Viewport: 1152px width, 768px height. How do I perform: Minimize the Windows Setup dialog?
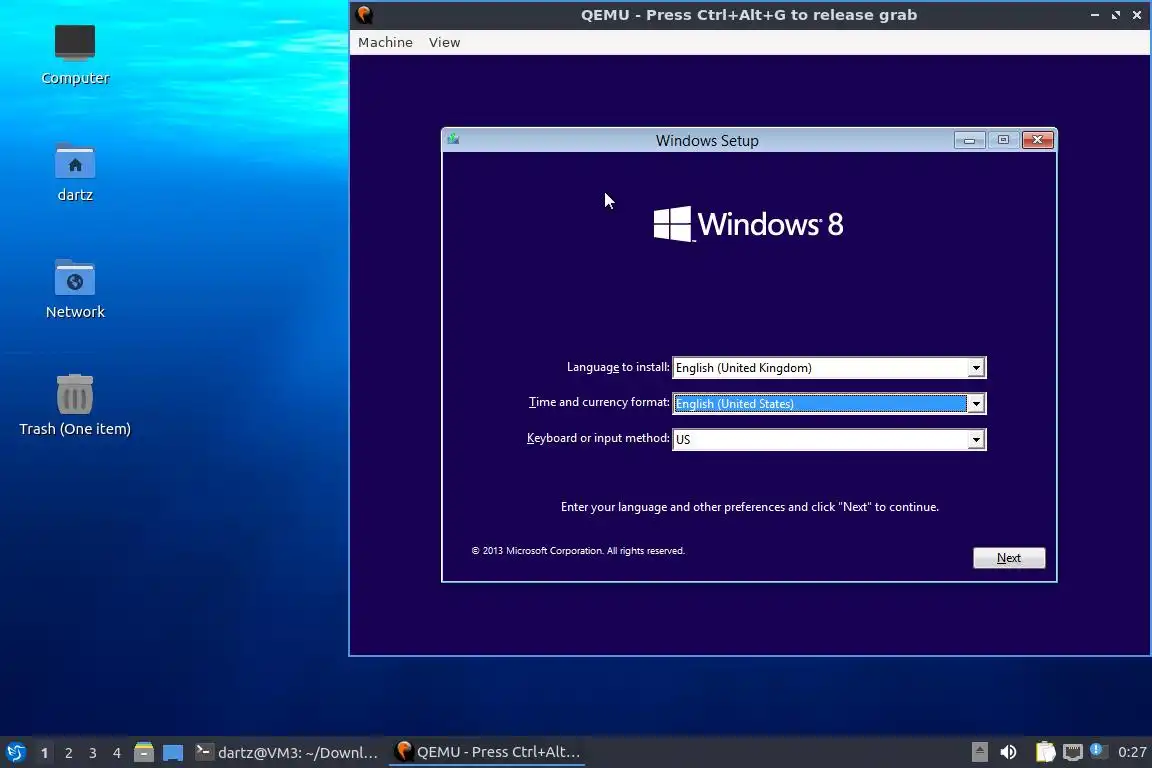coord(969,140)
